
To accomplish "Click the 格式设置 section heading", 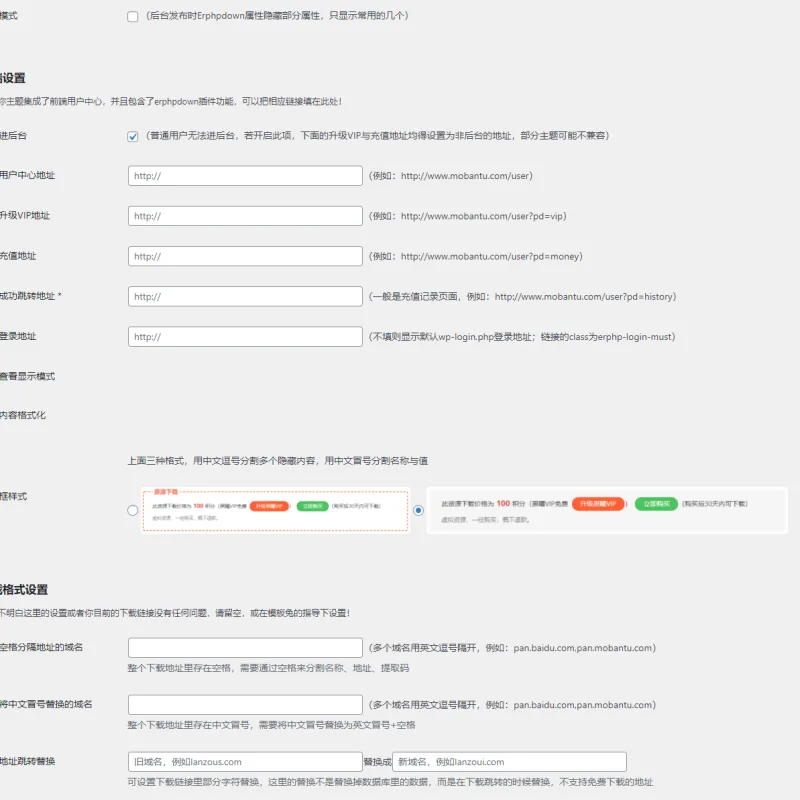I will coord(23,590).
